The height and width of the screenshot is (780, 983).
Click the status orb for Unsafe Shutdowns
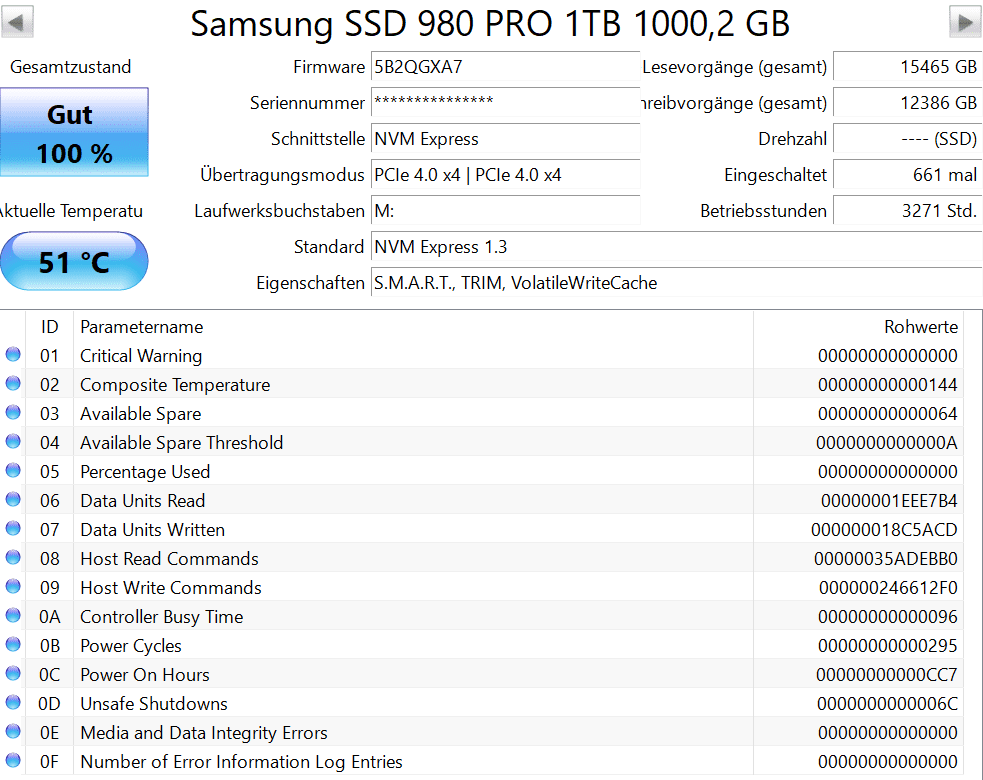coord(13,702)
